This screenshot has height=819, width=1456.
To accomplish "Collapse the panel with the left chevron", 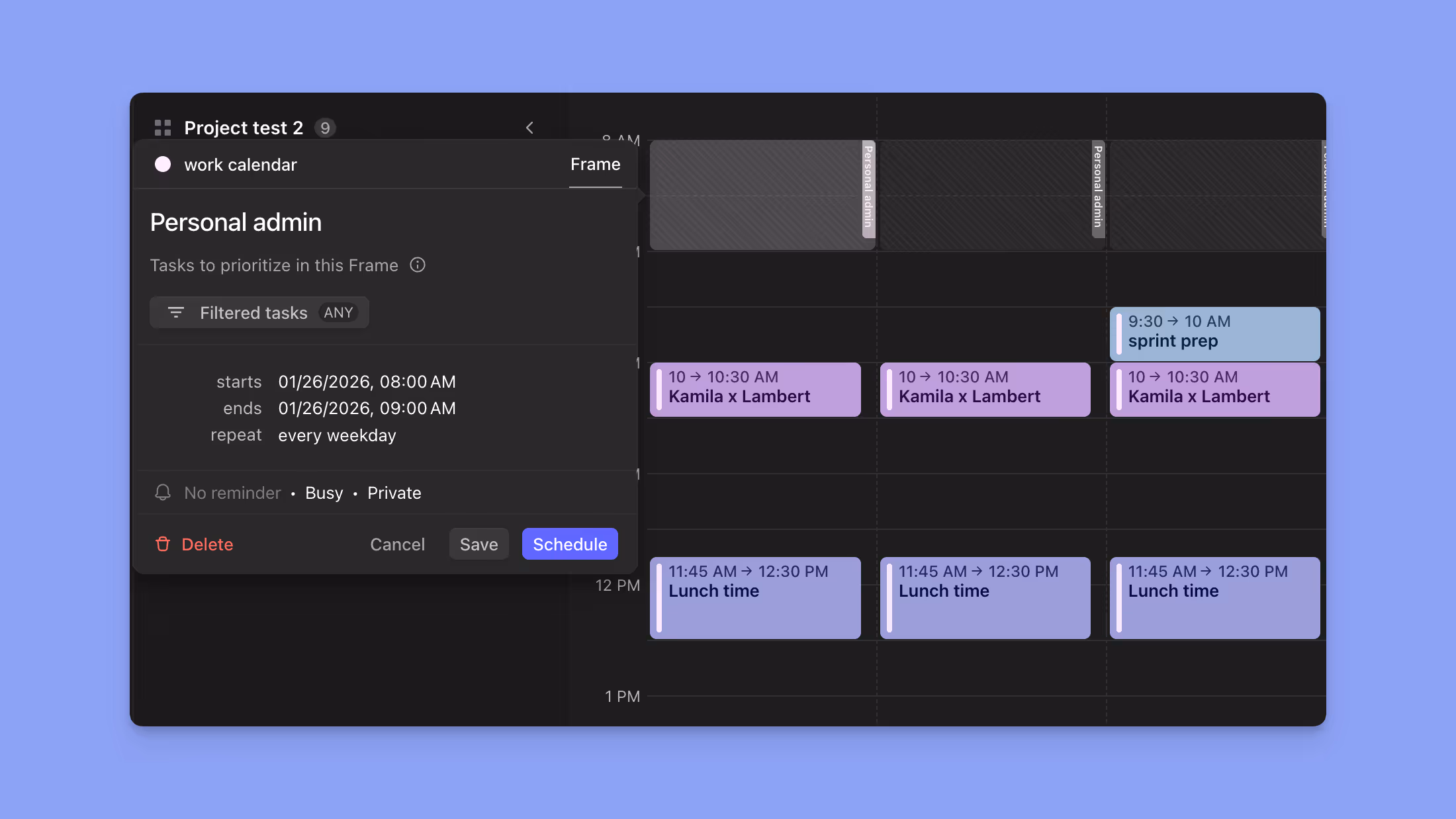I will tap(529, 127).
